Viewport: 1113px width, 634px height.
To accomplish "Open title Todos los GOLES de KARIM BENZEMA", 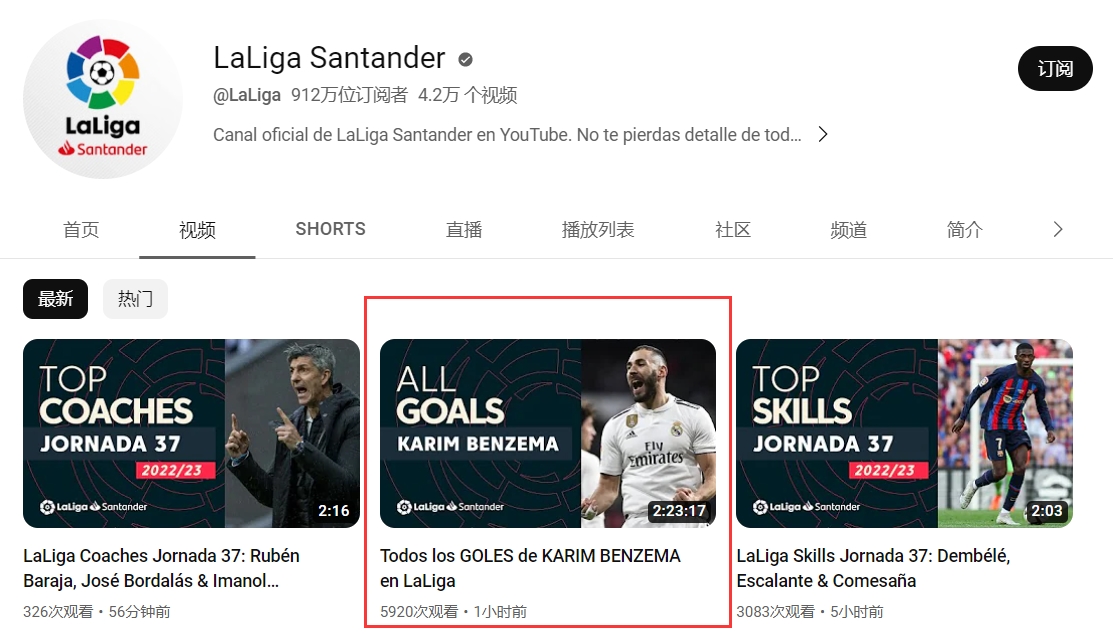I will click(530, 568).
